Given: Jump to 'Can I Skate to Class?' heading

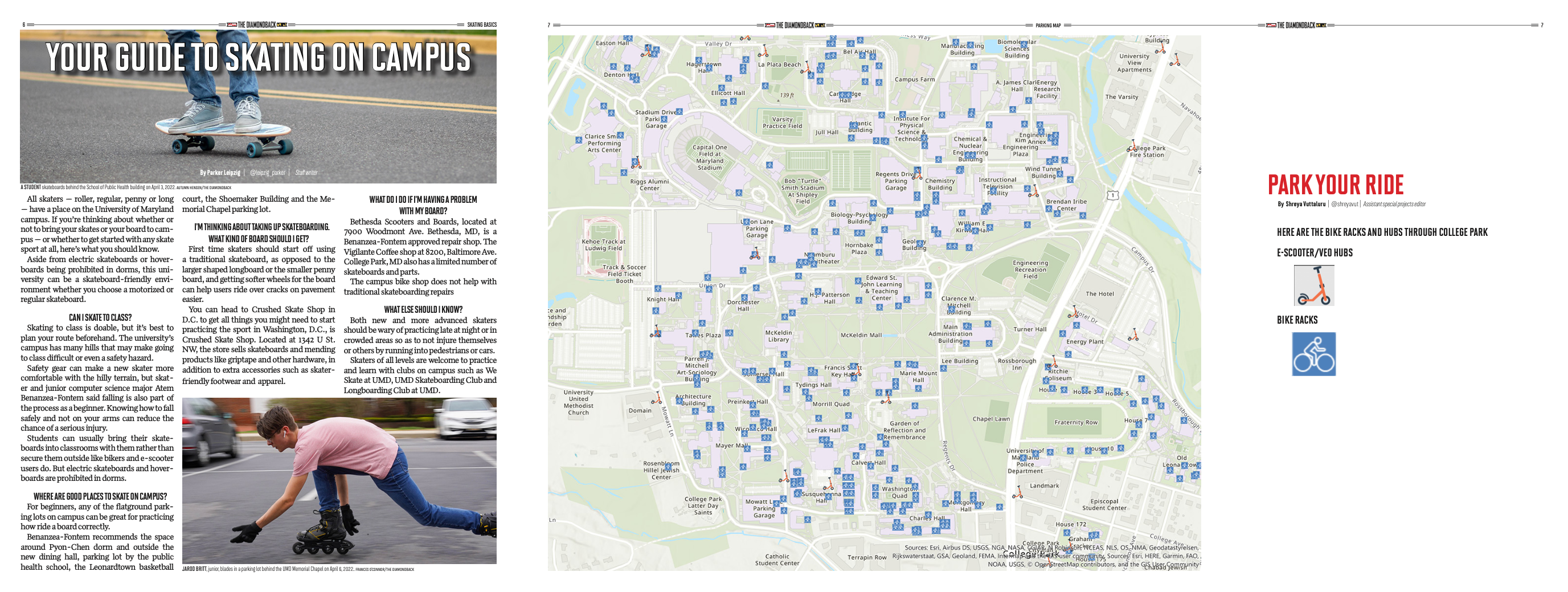Looking at the screenshot, I should coord(100,317).
